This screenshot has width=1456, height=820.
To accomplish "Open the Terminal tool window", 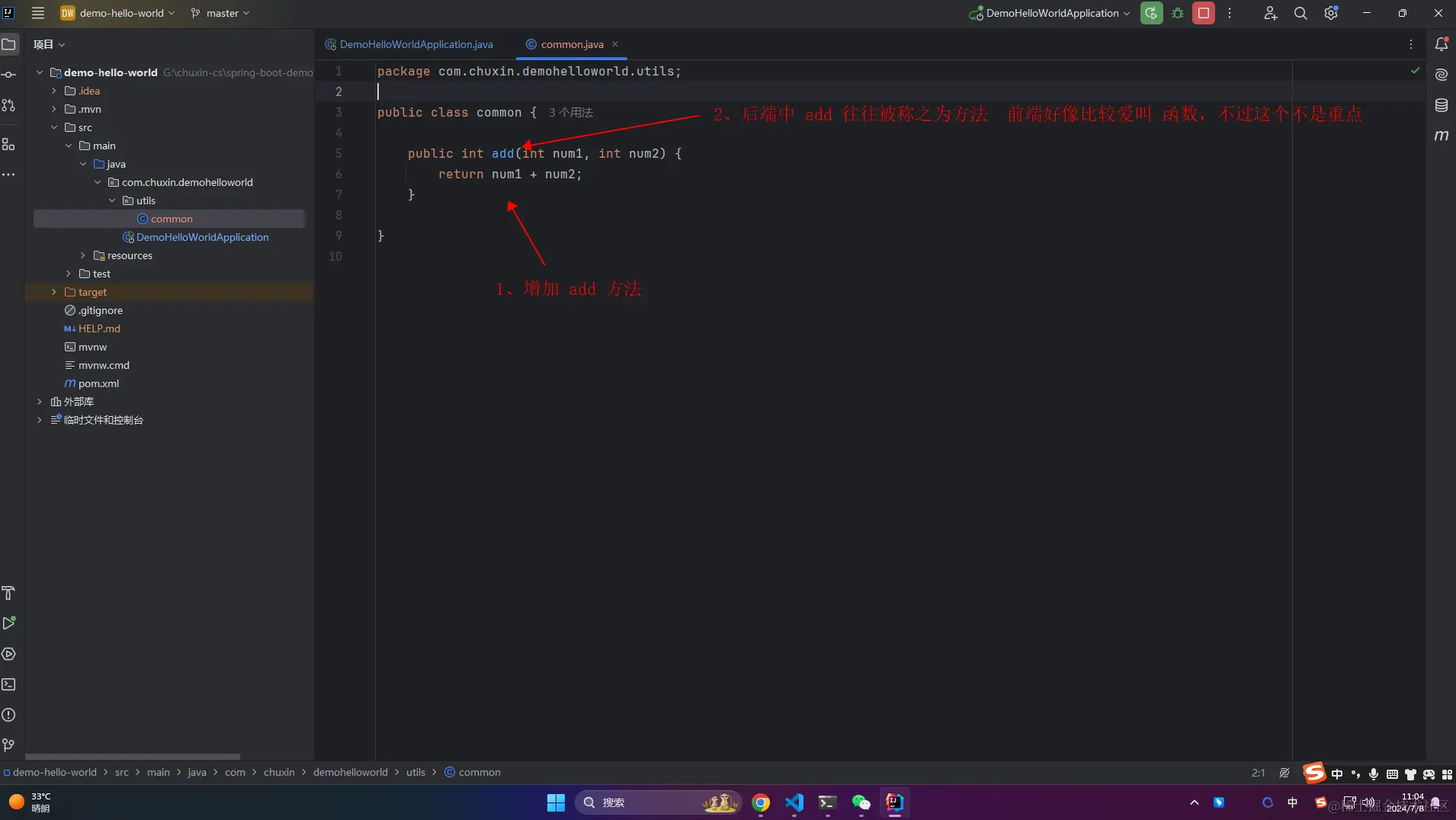I will 9,684.
